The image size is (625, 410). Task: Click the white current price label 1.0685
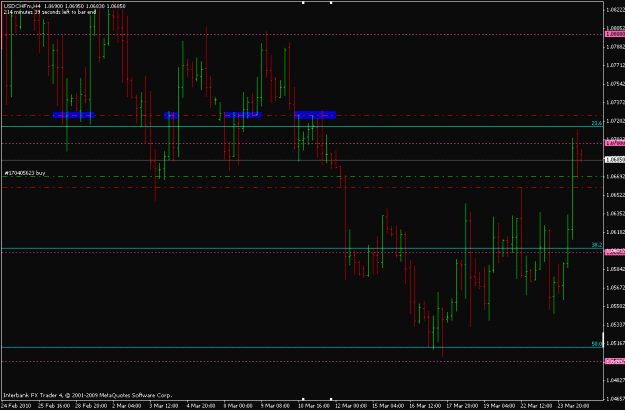(615, 160)
